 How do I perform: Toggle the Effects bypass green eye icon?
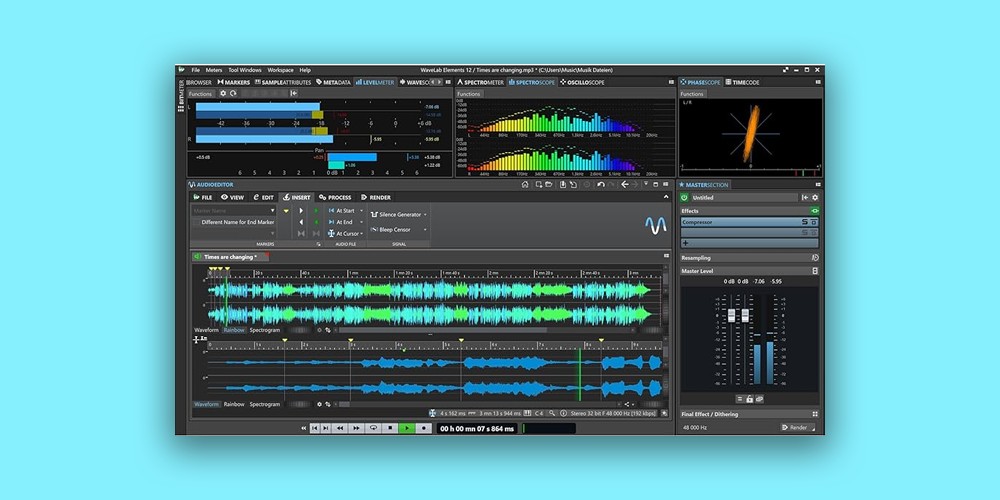tap(814, 211)
